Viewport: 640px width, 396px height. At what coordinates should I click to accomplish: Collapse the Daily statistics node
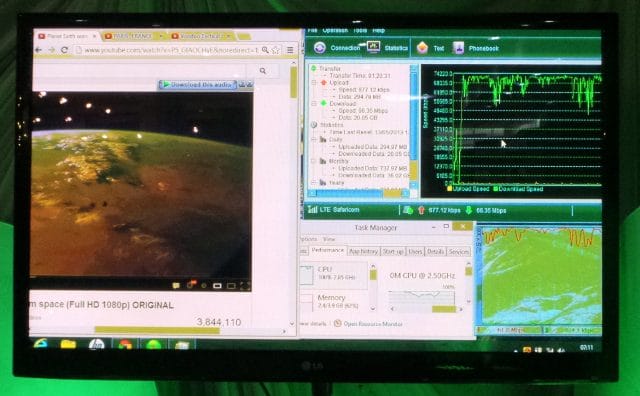[x=314, y=139]
